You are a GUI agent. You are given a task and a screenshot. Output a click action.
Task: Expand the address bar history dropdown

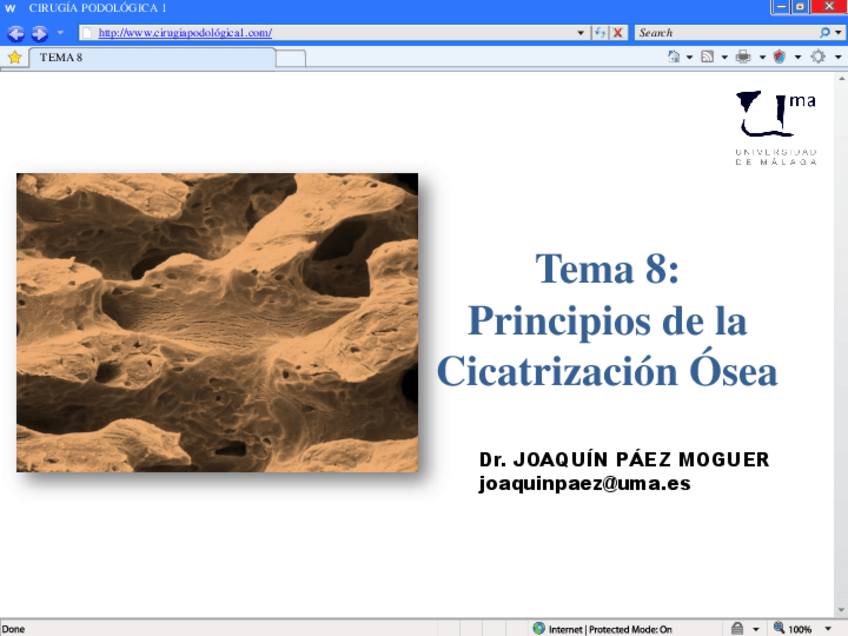click(582, 33)
